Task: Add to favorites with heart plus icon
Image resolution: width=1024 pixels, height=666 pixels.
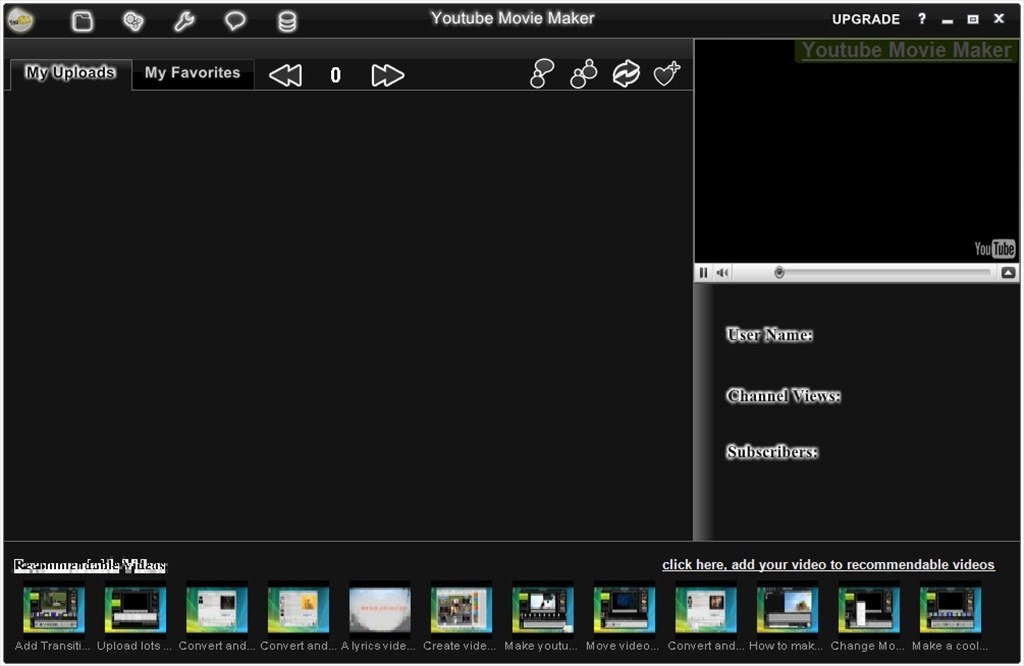Action: click(x=667, y=74)
